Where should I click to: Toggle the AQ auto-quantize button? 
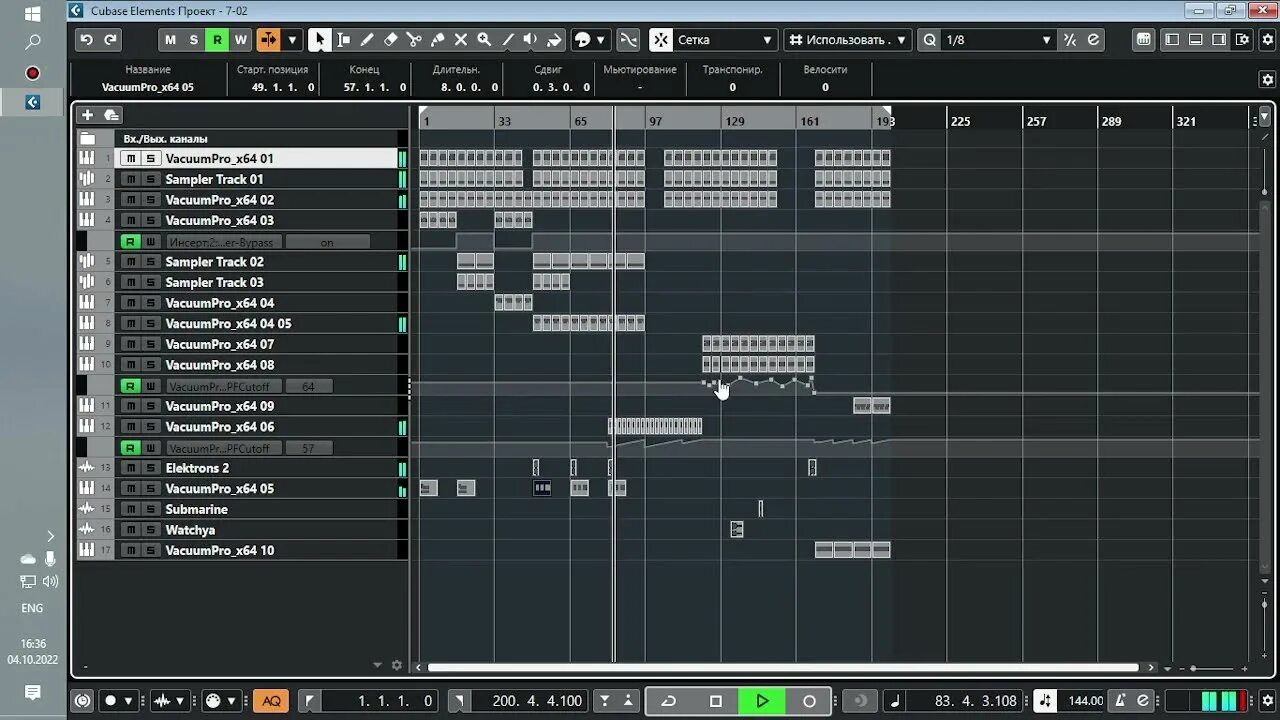[271, 701]
